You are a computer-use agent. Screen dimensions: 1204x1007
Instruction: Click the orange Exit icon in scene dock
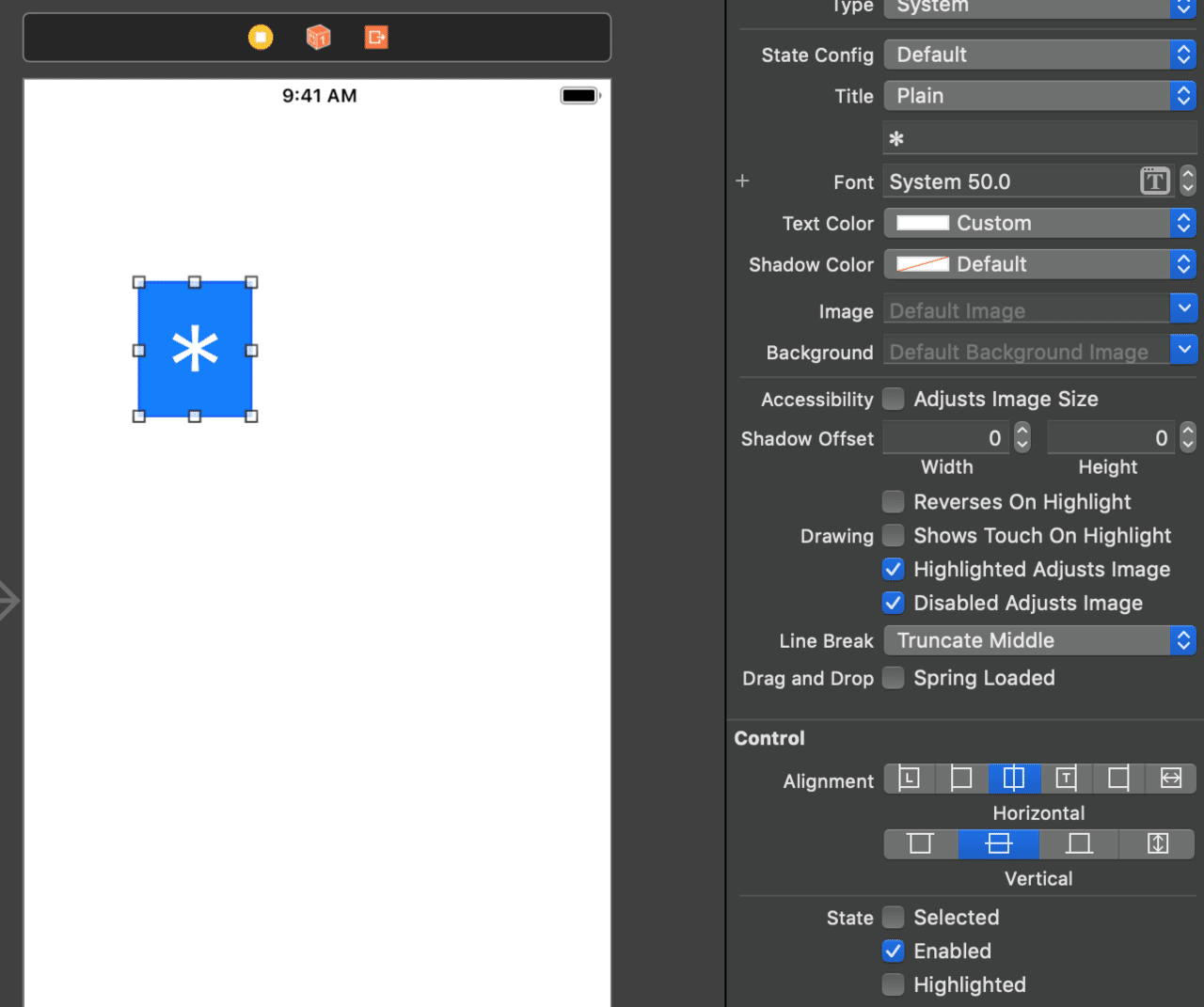[x=376, y=37]
